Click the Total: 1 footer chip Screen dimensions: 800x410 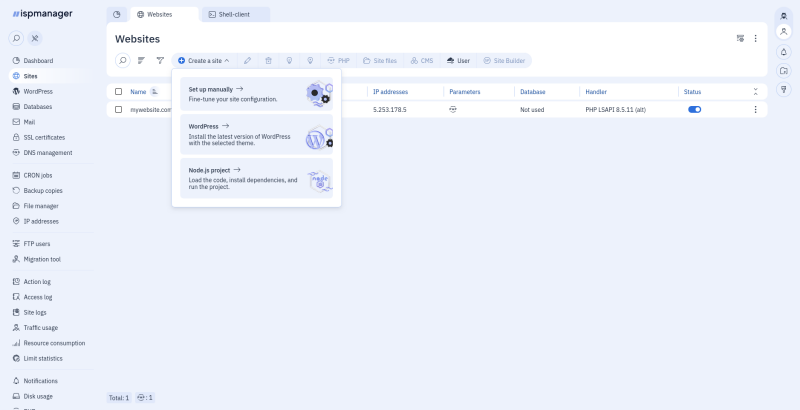(x=119, y=398)
